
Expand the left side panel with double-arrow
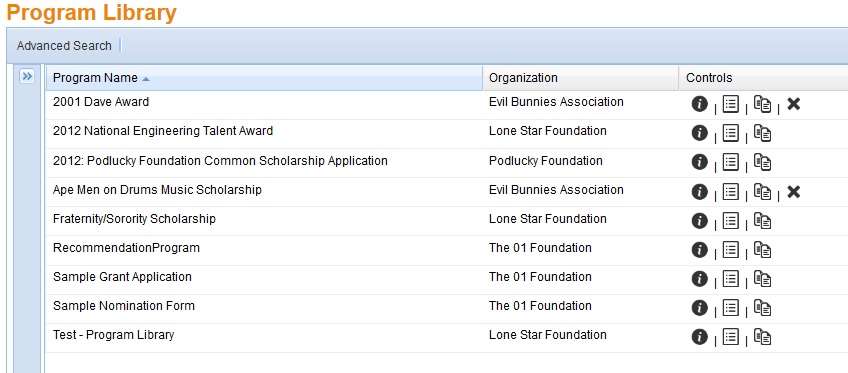26,76
